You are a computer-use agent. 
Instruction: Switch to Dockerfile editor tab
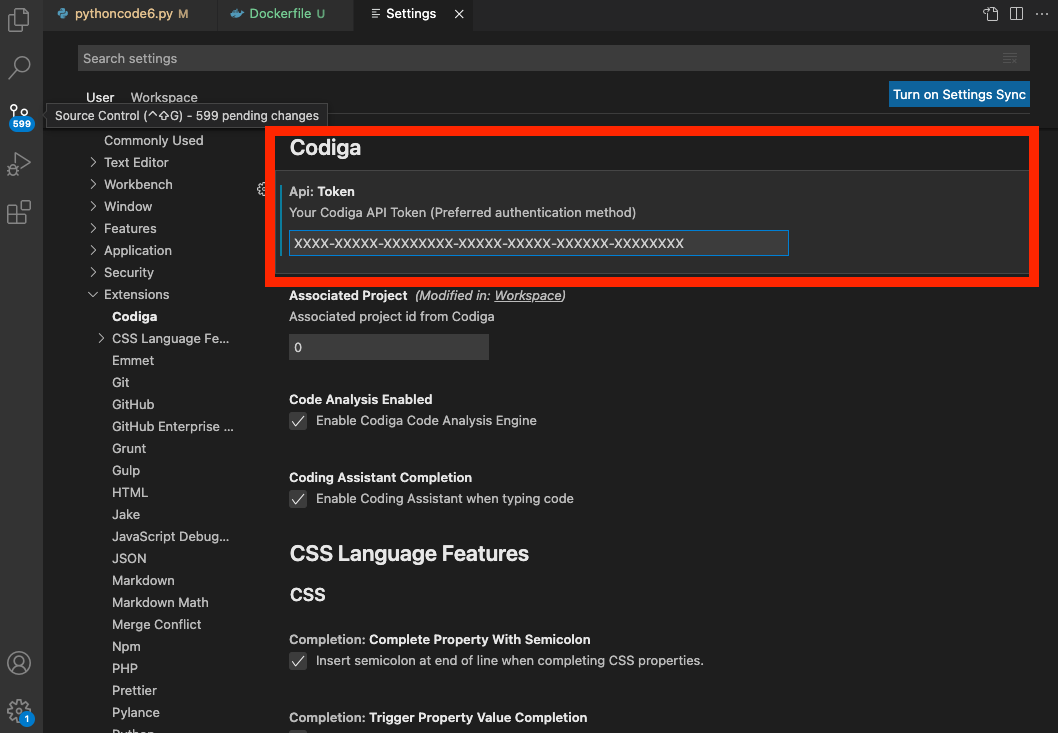click(x=285, y=13)
